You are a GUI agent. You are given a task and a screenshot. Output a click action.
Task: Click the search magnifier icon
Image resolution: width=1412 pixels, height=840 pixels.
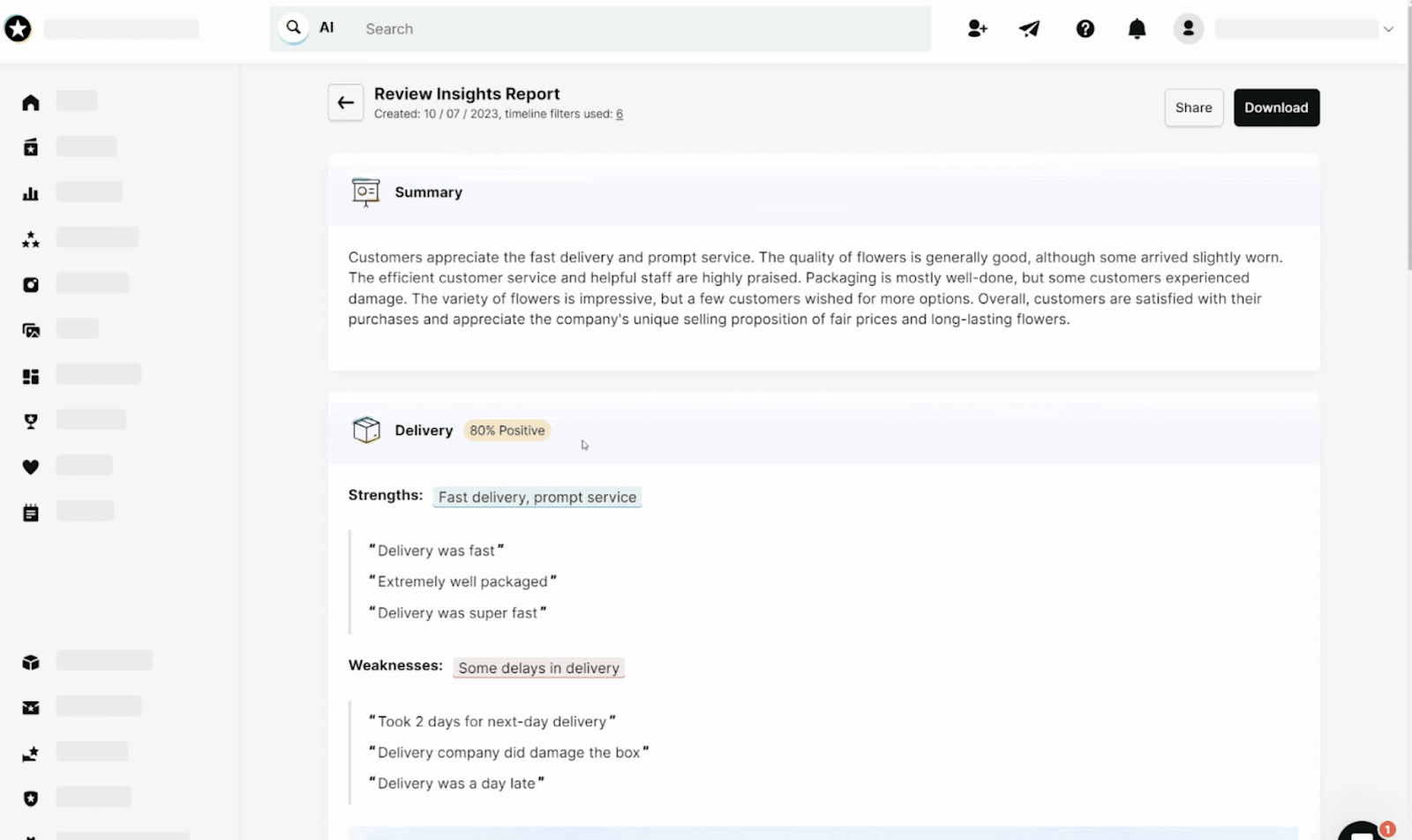tap(294, 28)
